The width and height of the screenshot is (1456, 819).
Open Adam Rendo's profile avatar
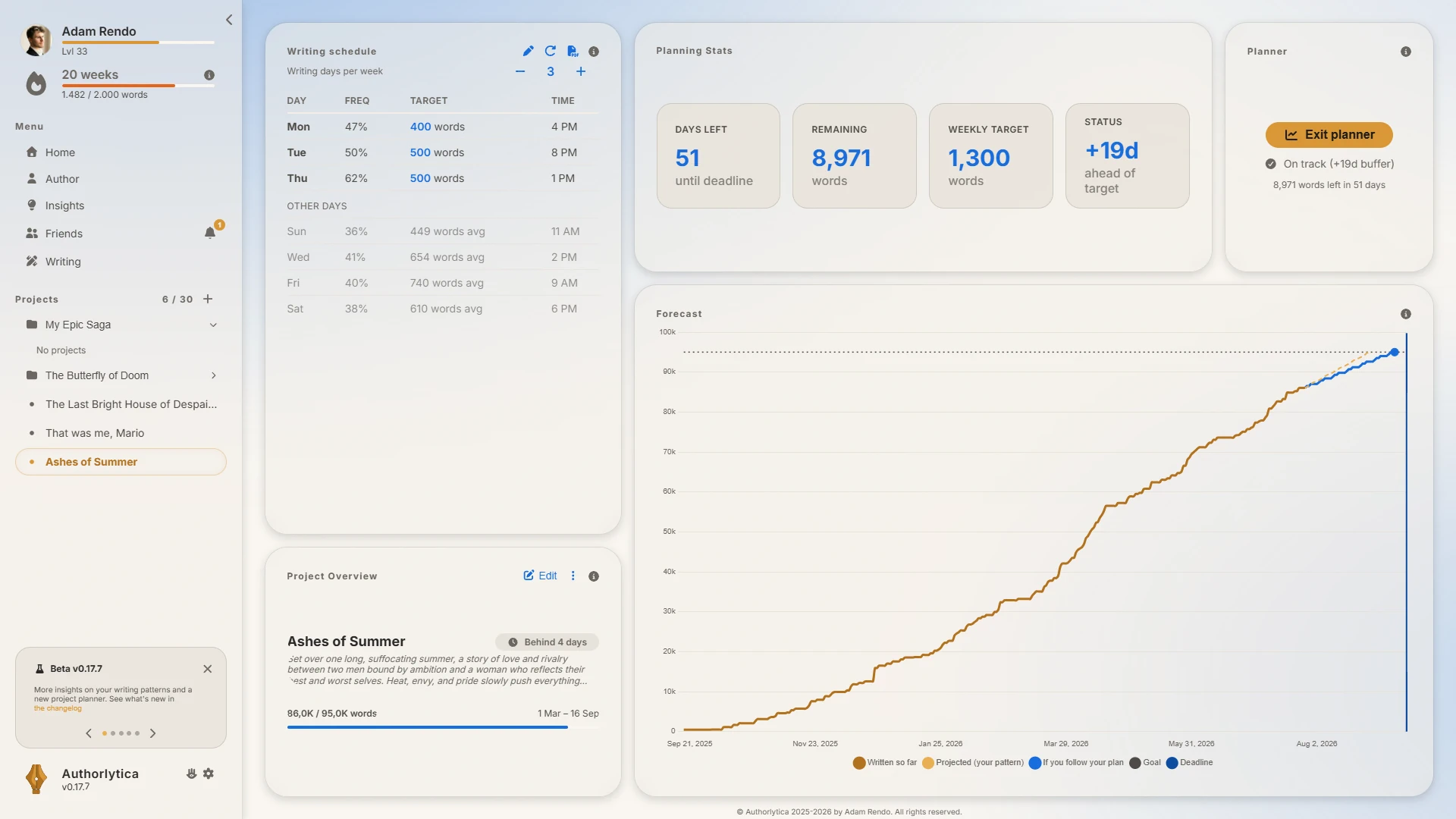pyautogui.click(x=36, y=40)
